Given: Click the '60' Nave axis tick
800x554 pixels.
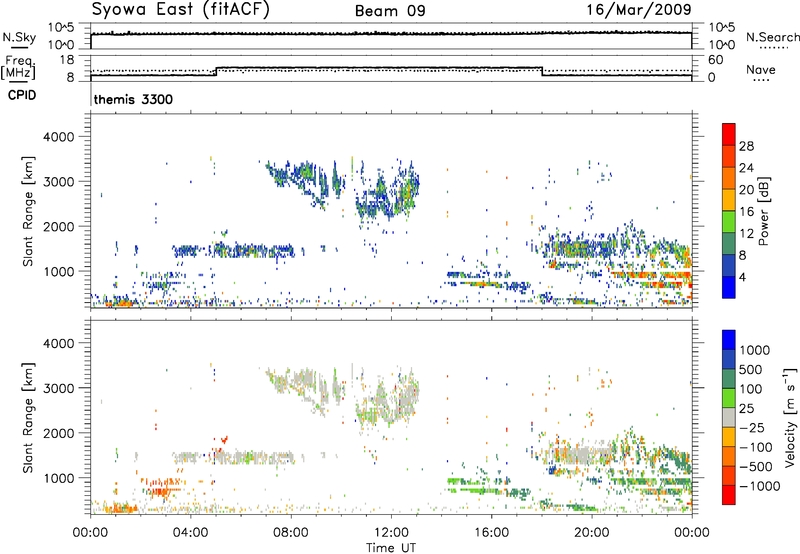Looking at the screenshot, I should (715, 60).
